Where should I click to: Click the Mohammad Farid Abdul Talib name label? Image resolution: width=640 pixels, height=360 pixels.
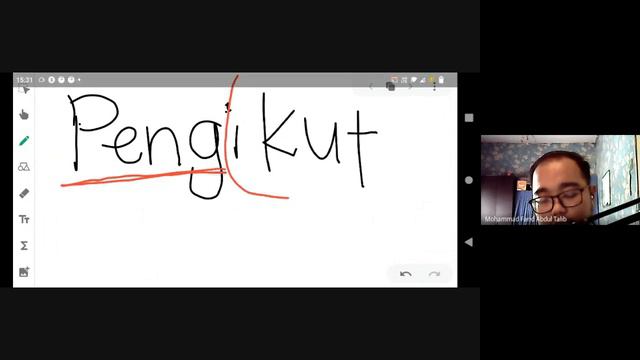[x=526, y=219]
